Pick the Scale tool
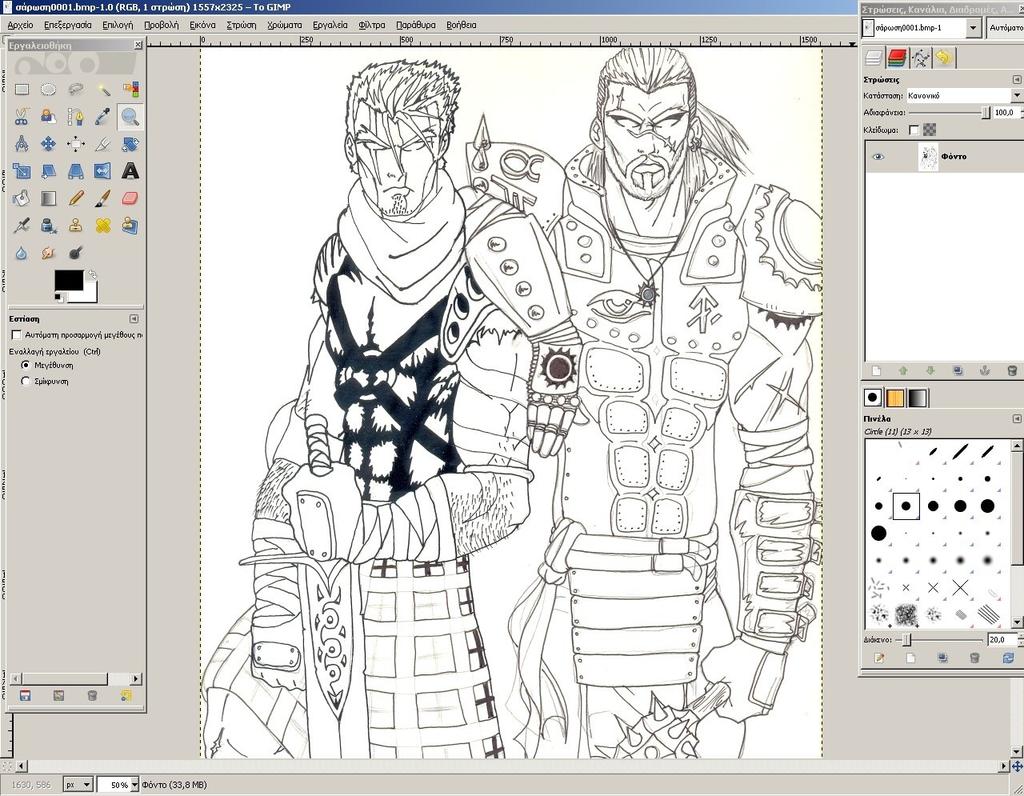The image size is (1024, 796). 22,171
